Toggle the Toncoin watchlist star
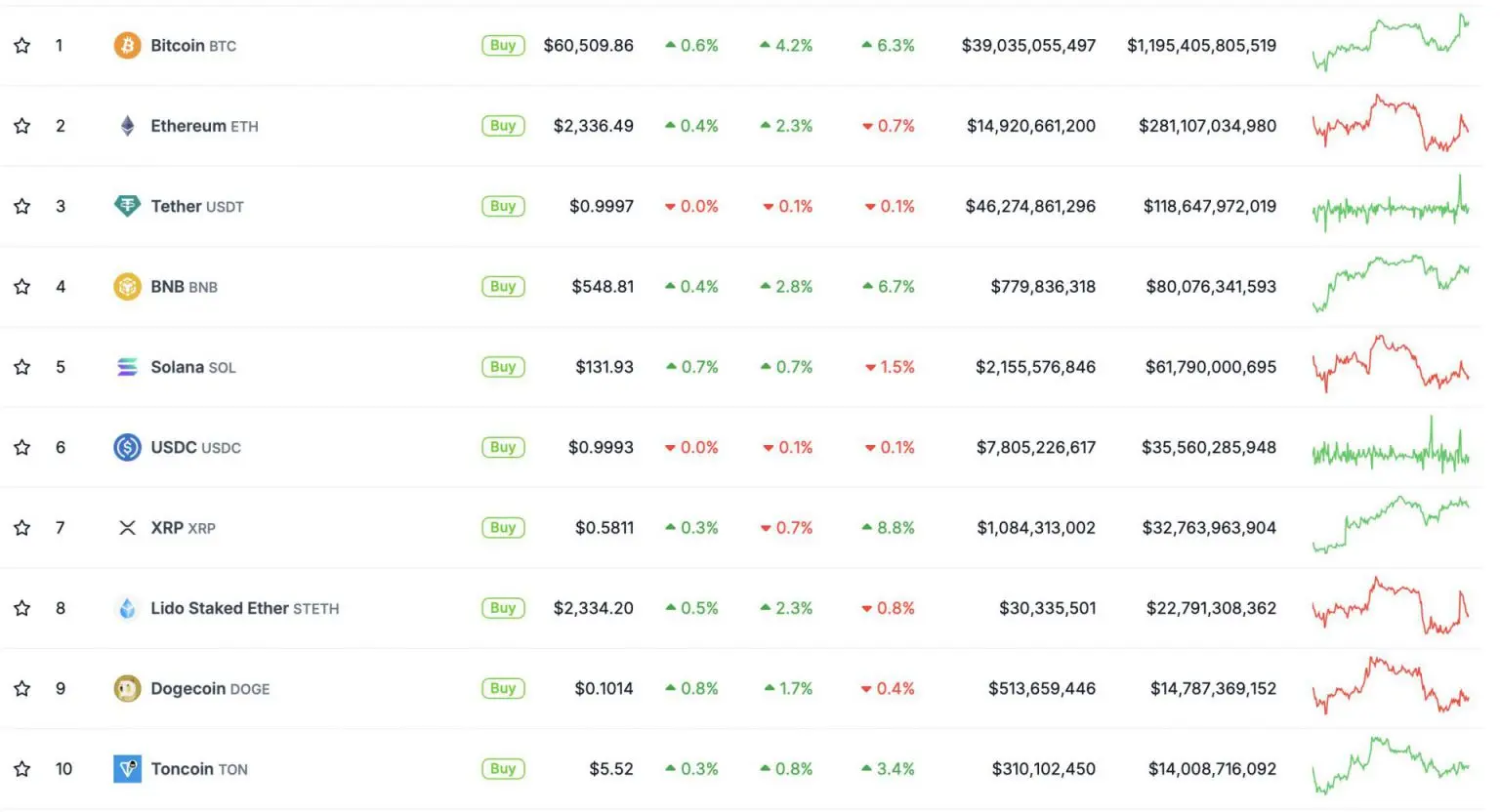This screenshot has width=1500, height=812. click(x=21, y=769)
